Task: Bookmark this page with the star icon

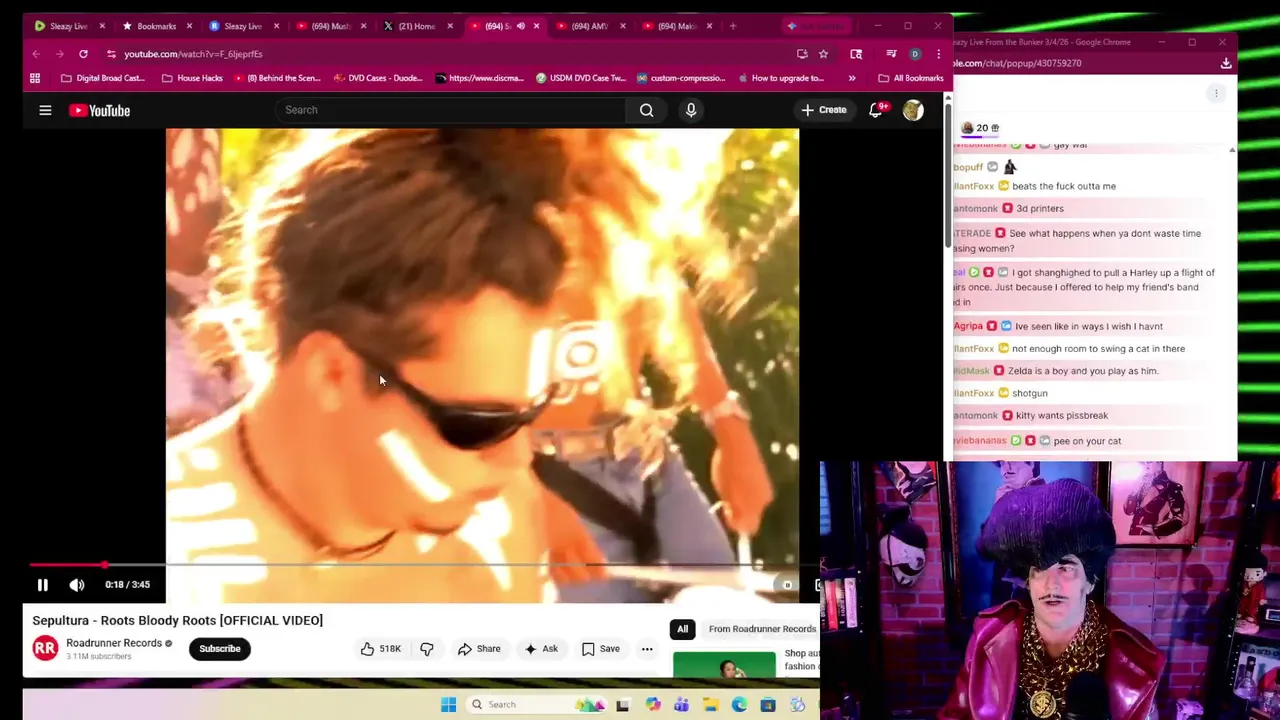Action: click(x=823, y=54)
